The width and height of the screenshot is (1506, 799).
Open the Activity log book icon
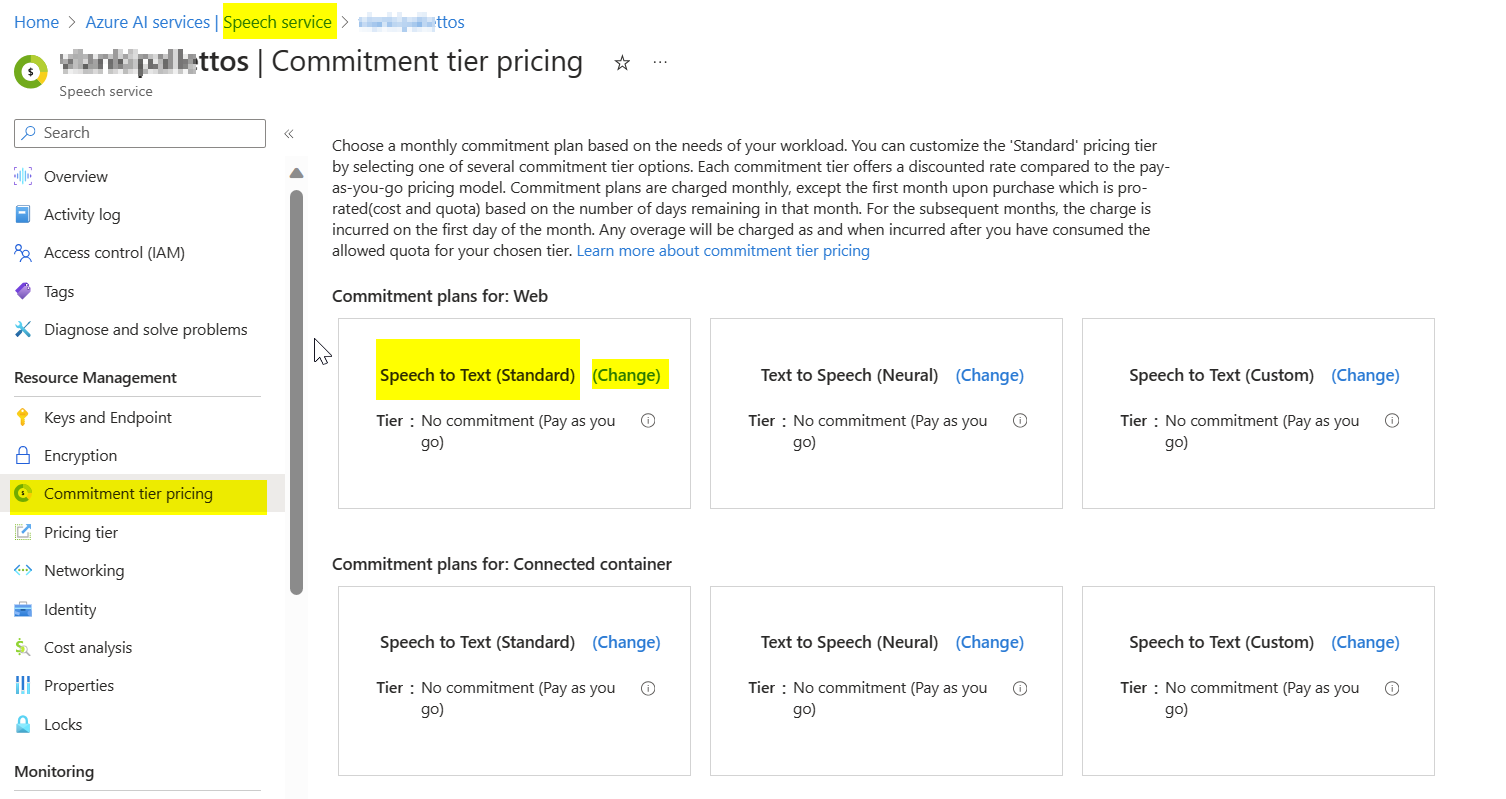tap(23, 215)
